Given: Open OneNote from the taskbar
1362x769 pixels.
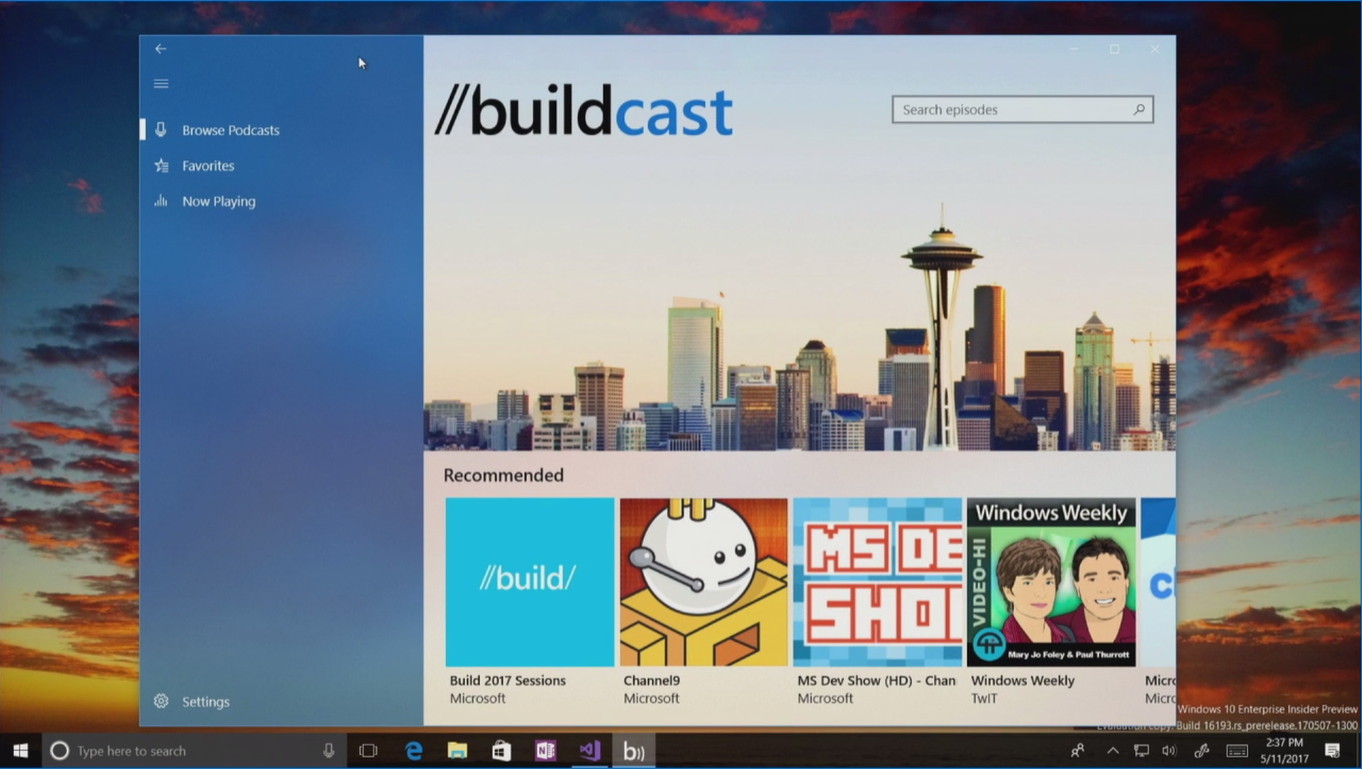Looking at the screenshot, I should [x=545, y=751].
